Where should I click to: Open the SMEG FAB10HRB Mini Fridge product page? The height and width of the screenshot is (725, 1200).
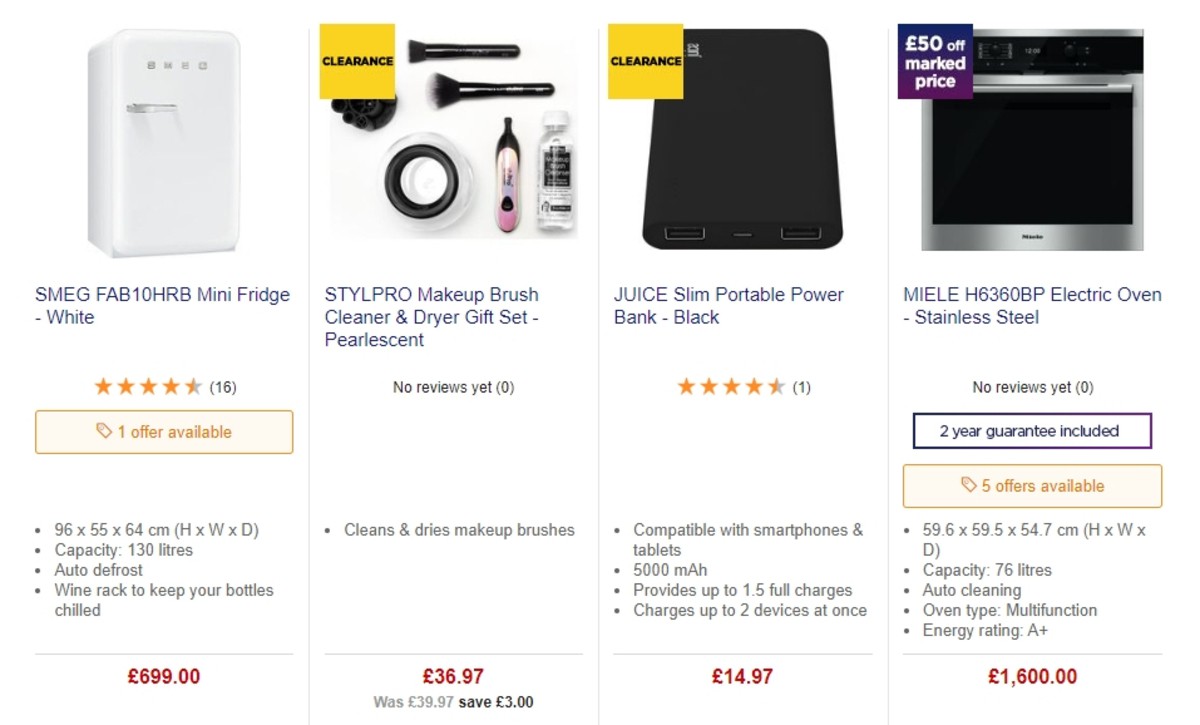(x=162, y=305)
